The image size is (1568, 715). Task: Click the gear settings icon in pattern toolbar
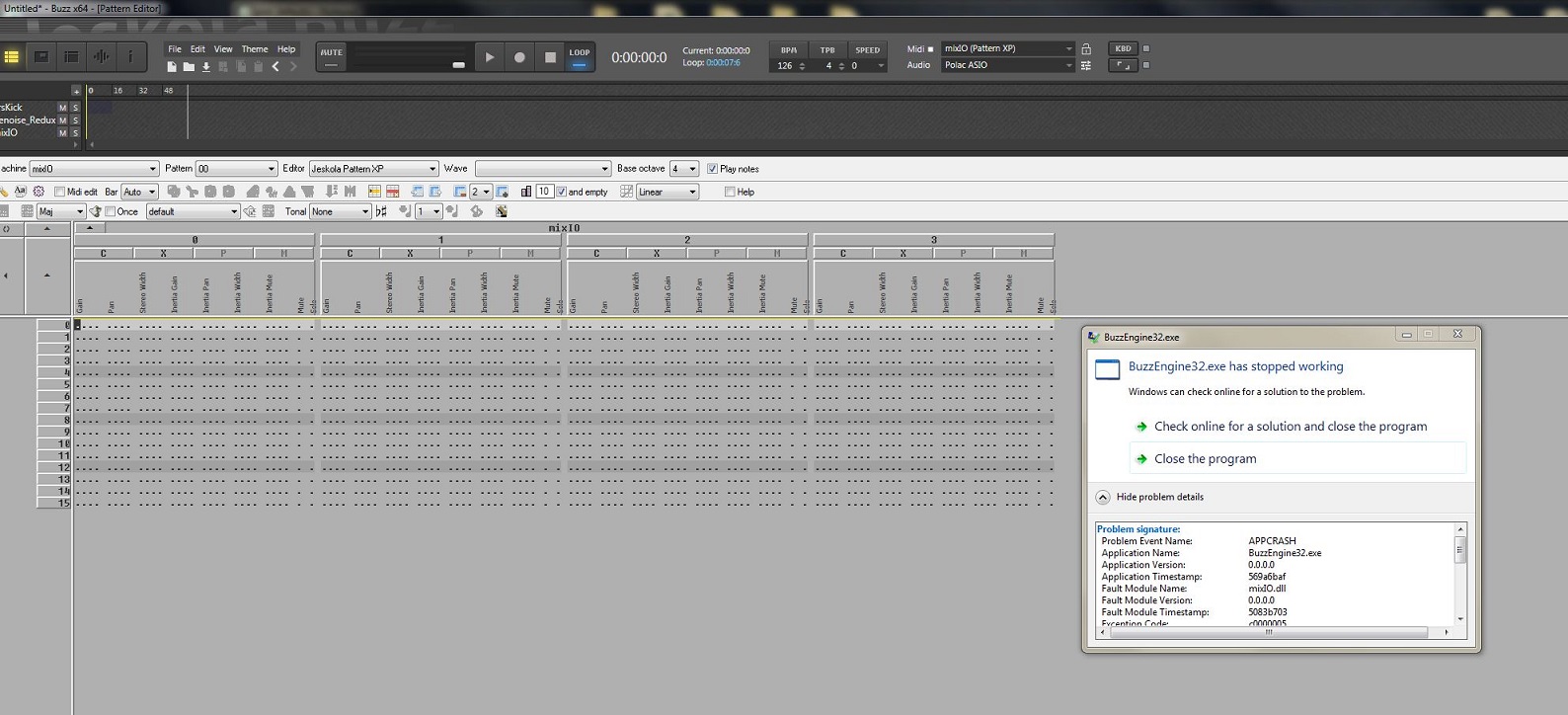[39, 192]
